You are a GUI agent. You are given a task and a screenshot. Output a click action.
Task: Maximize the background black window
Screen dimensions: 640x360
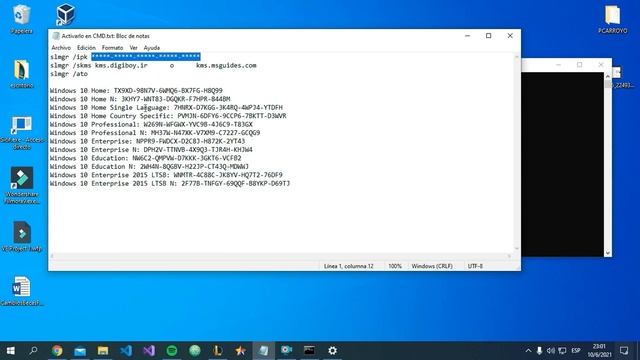580,65
